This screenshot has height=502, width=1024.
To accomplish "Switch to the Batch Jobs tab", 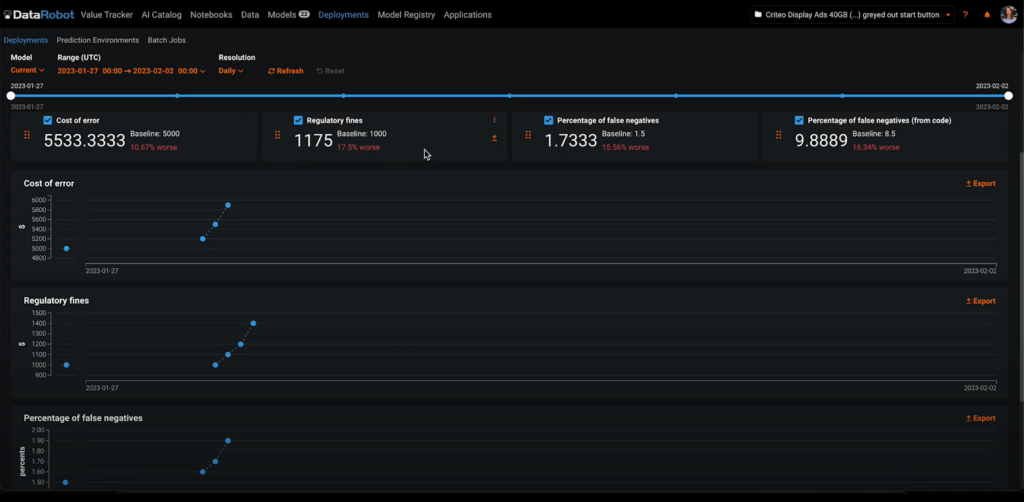I will (164, 40).
